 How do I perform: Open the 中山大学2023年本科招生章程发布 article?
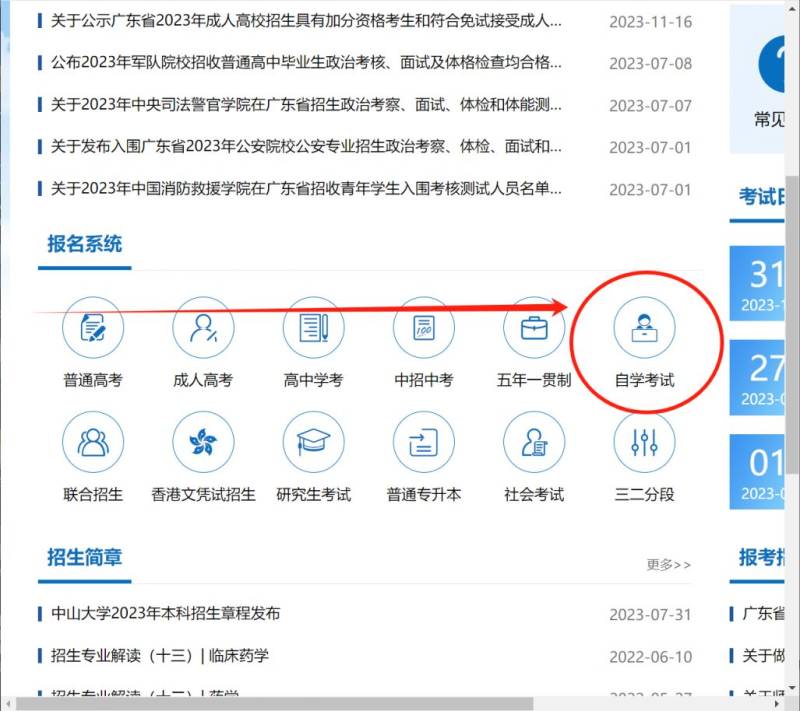[x=166, y=613]
